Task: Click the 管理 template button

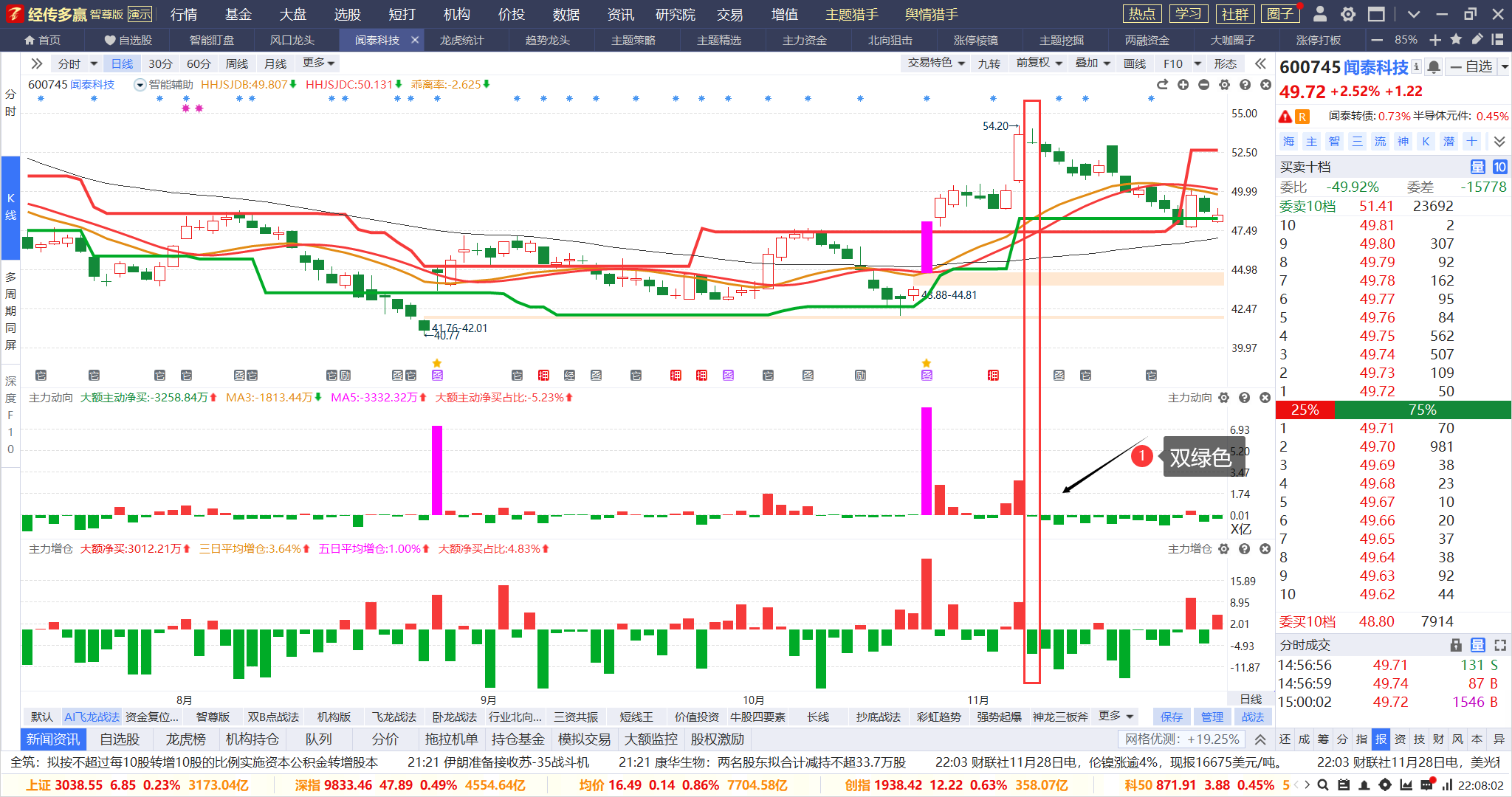Action: coord(1212,717)
